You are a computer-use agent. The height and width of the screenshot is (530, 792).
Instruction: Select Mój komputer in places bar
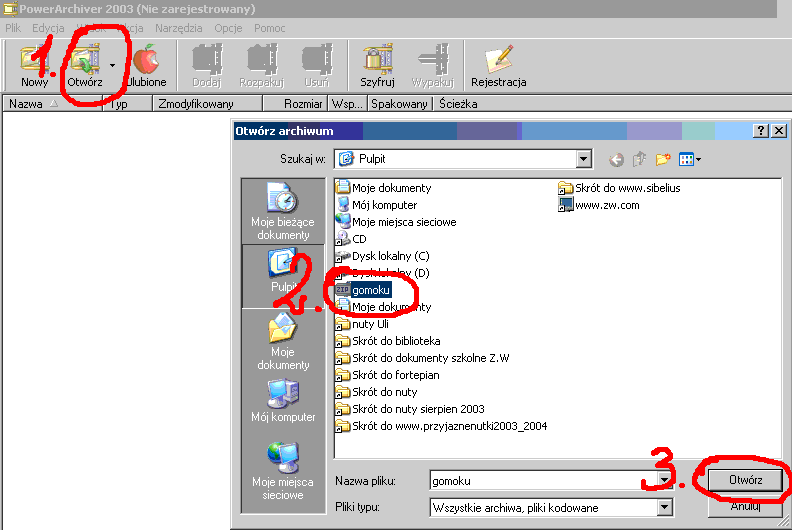(283, 400)
